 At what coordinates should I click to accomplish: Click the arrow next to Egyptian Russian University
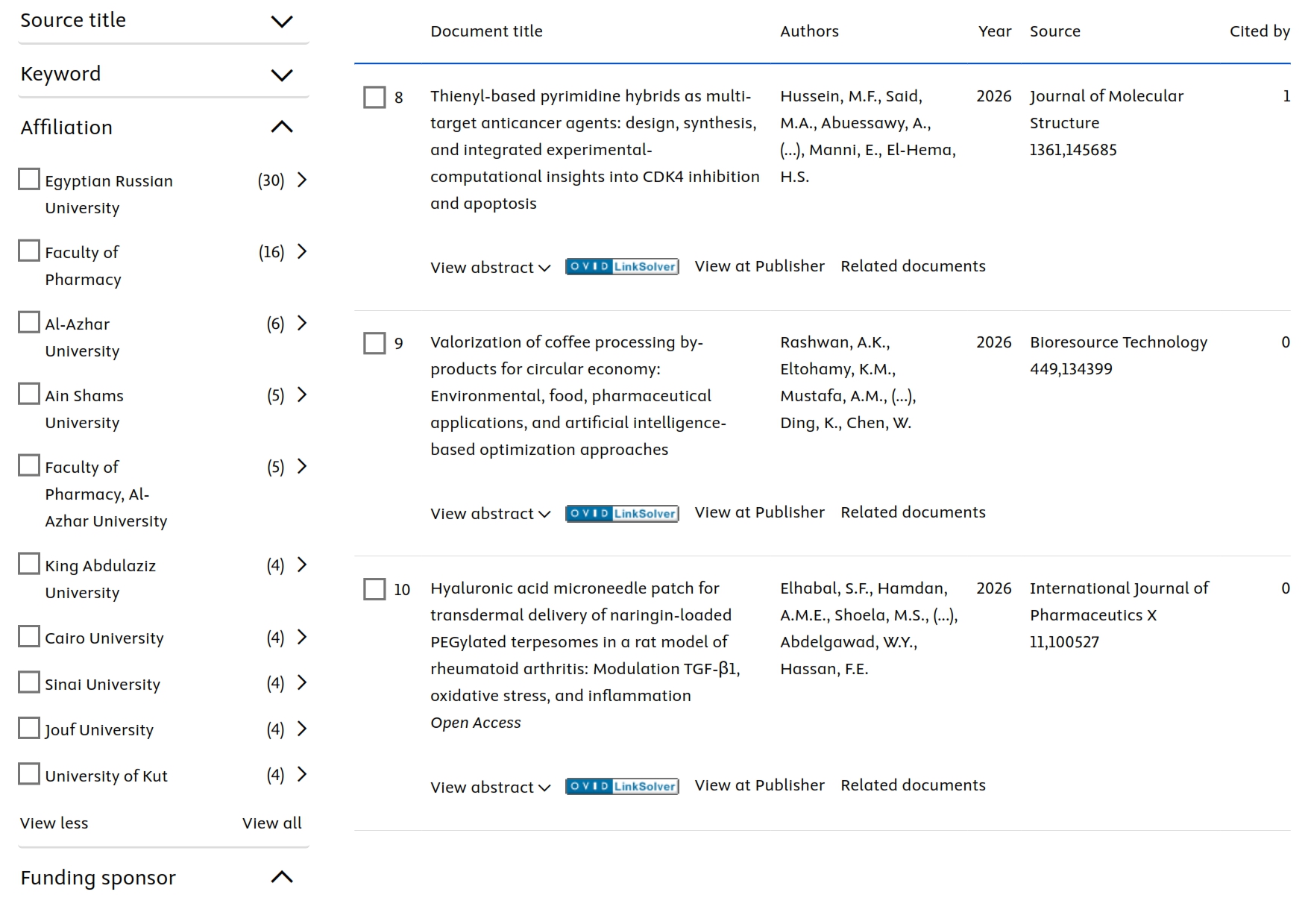(302, 180)
